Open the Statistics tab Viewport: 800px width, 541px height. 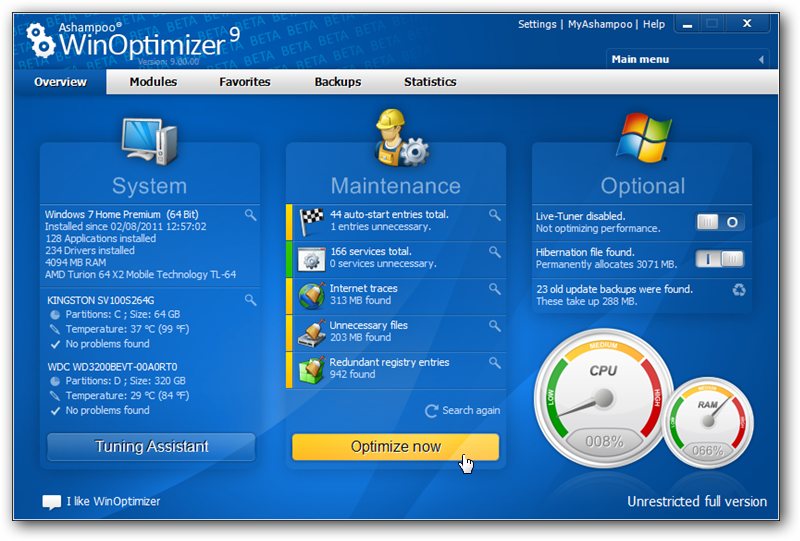pos(430,82)
